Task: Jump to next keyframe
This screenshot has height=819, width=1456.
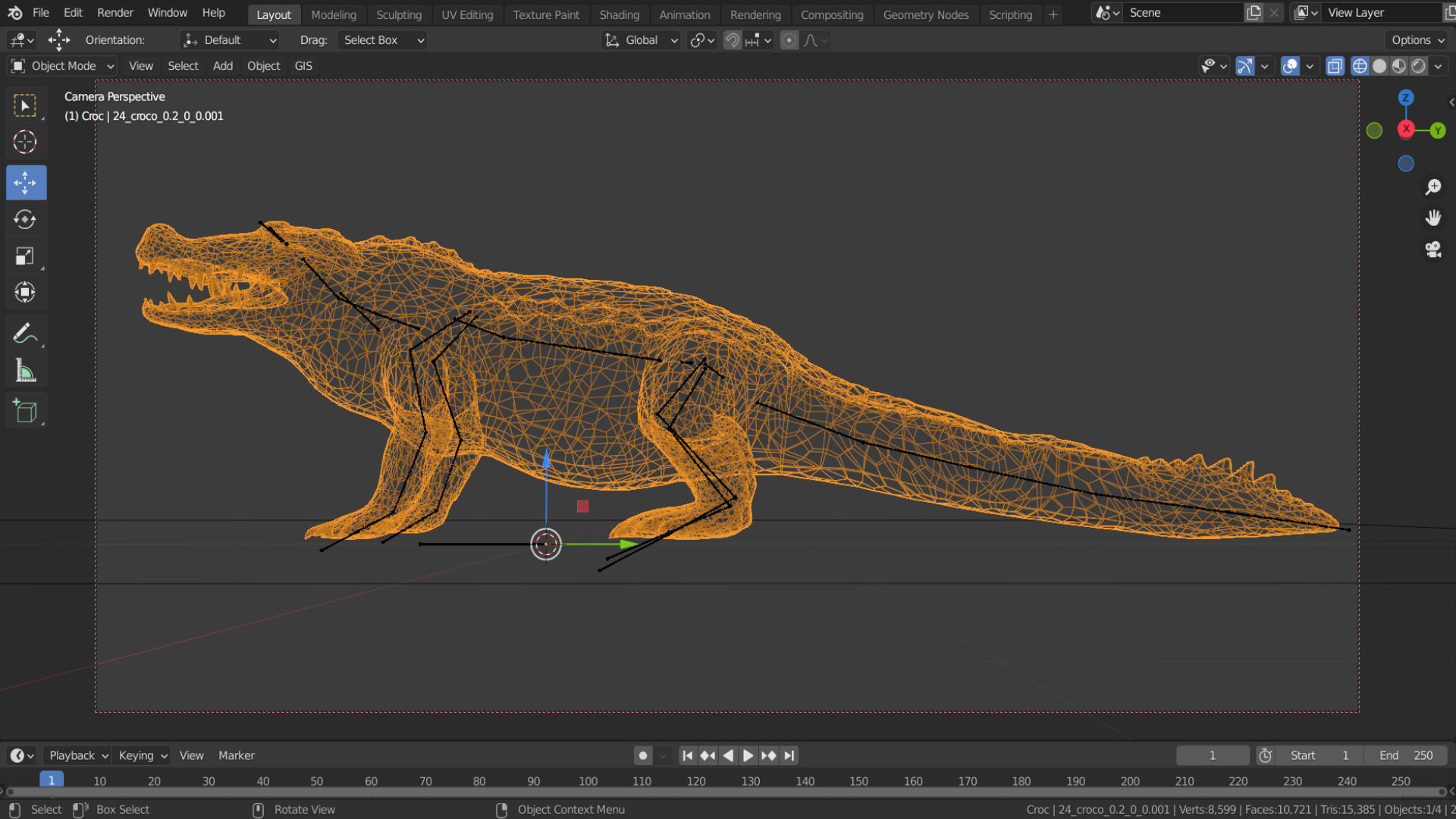Action: pyautogui.click(x=768, y=755)
